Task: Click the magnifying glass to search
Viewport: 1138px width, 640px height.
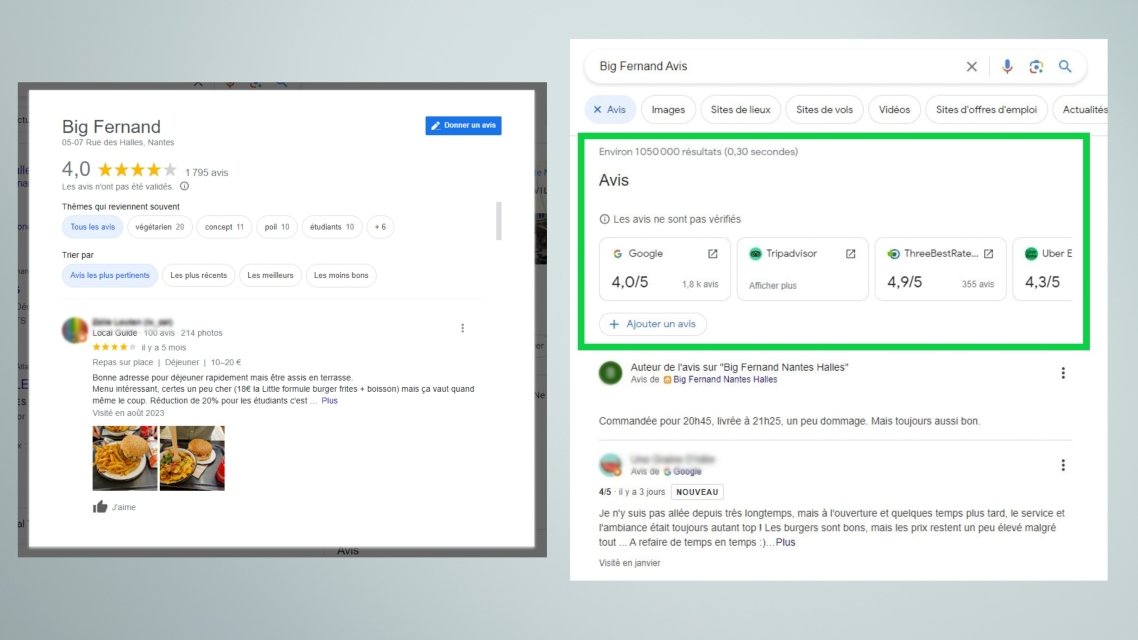Action: (1065, 66)
